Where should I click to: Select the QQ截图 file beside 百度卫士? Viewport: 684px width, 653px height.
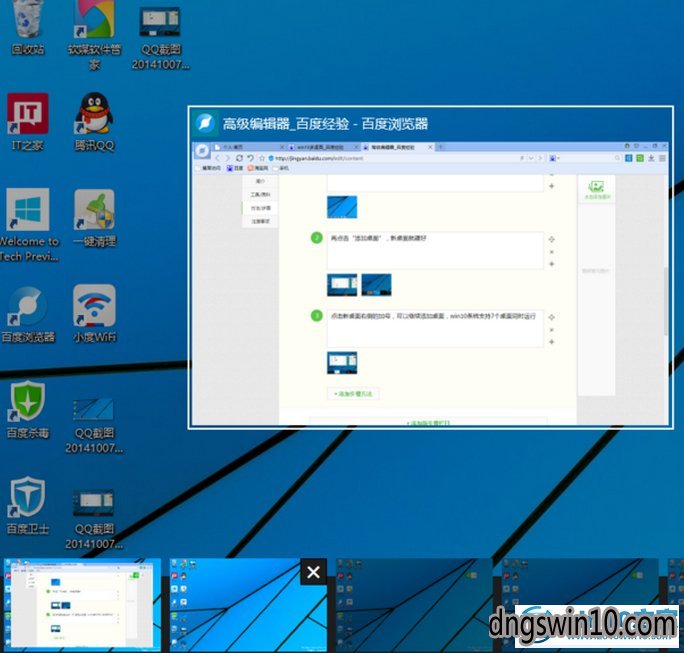[x=94, y=519]
